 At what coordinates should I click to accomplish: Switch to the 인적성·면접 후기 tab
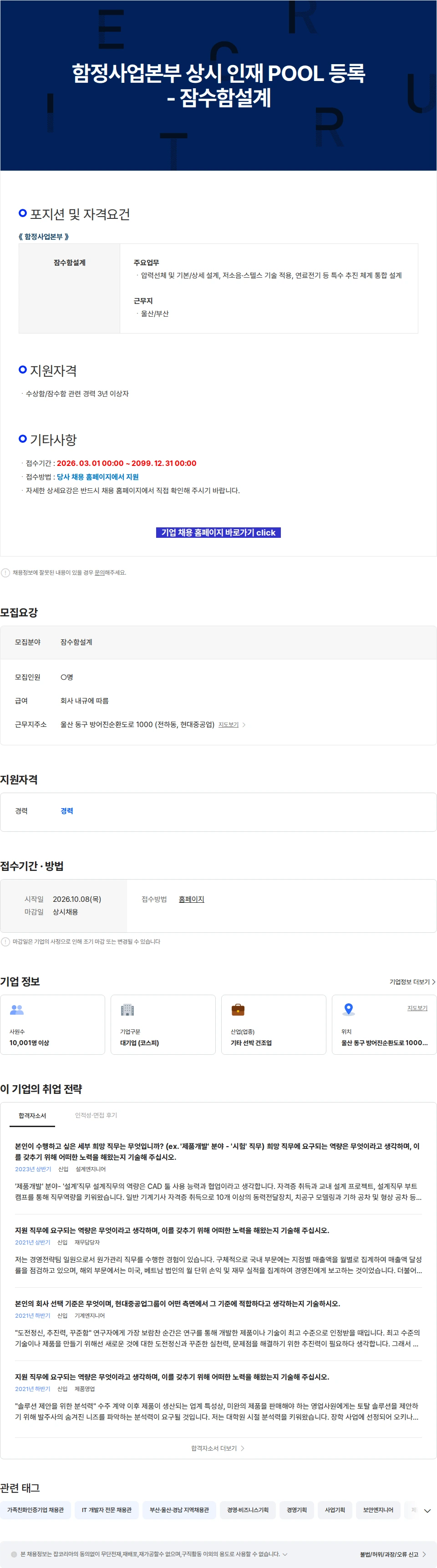pyautogui.click(x=96, y=1116)
